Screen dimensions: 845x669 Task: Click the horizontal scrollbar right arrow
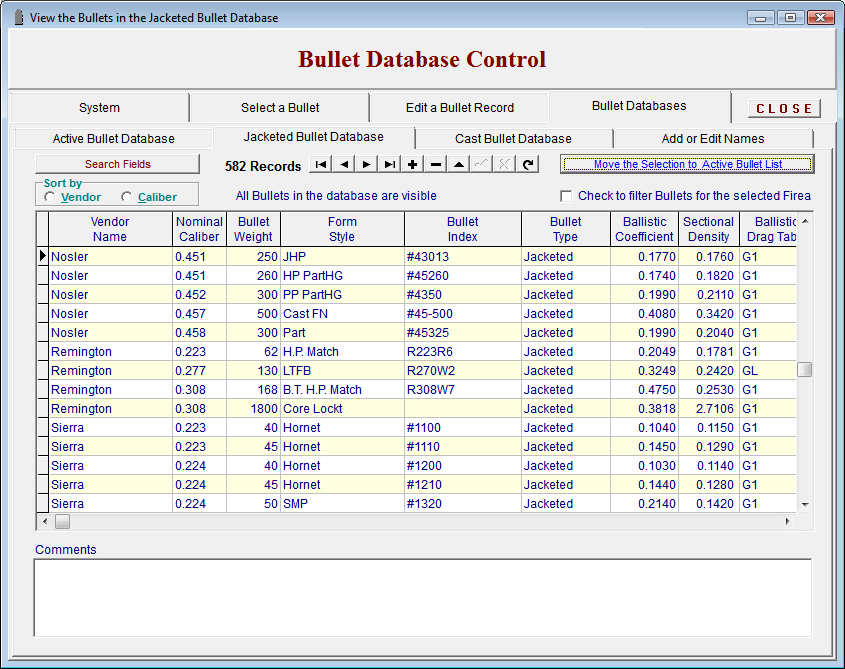(x=787, y=521)
